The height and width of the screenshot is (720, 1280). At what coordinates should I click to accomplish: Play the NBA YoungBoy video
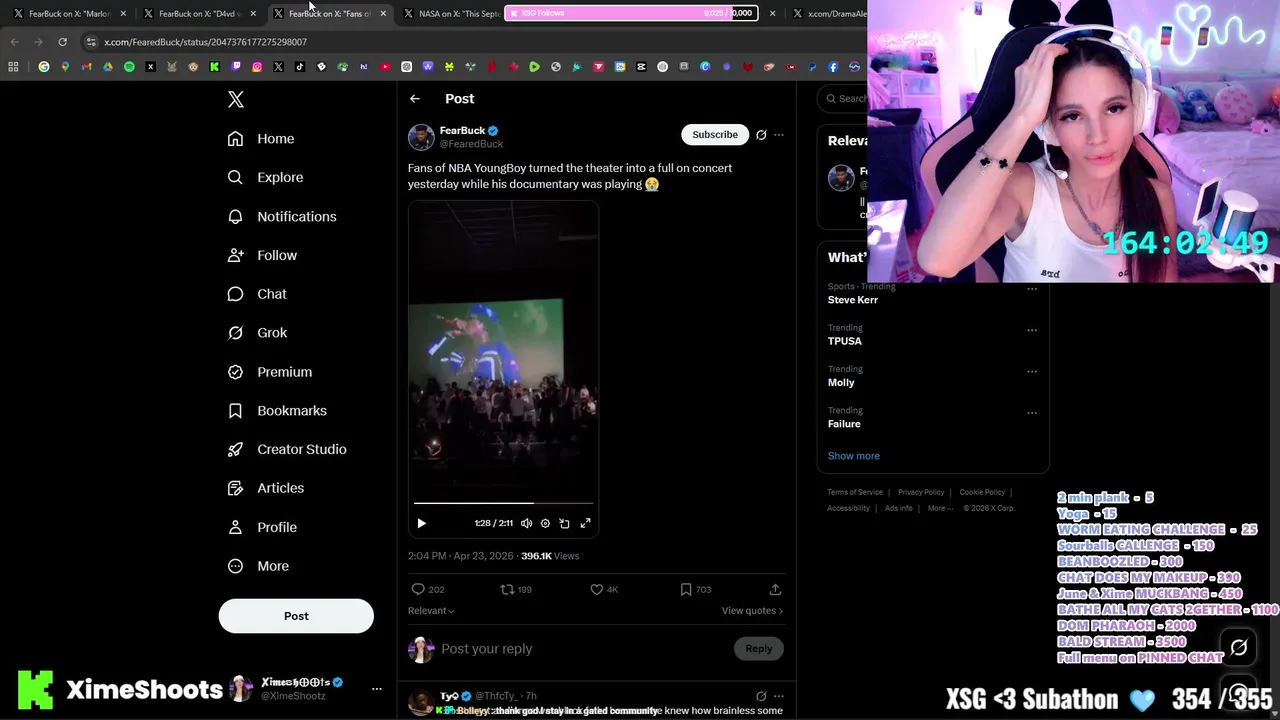pos(421,523)
